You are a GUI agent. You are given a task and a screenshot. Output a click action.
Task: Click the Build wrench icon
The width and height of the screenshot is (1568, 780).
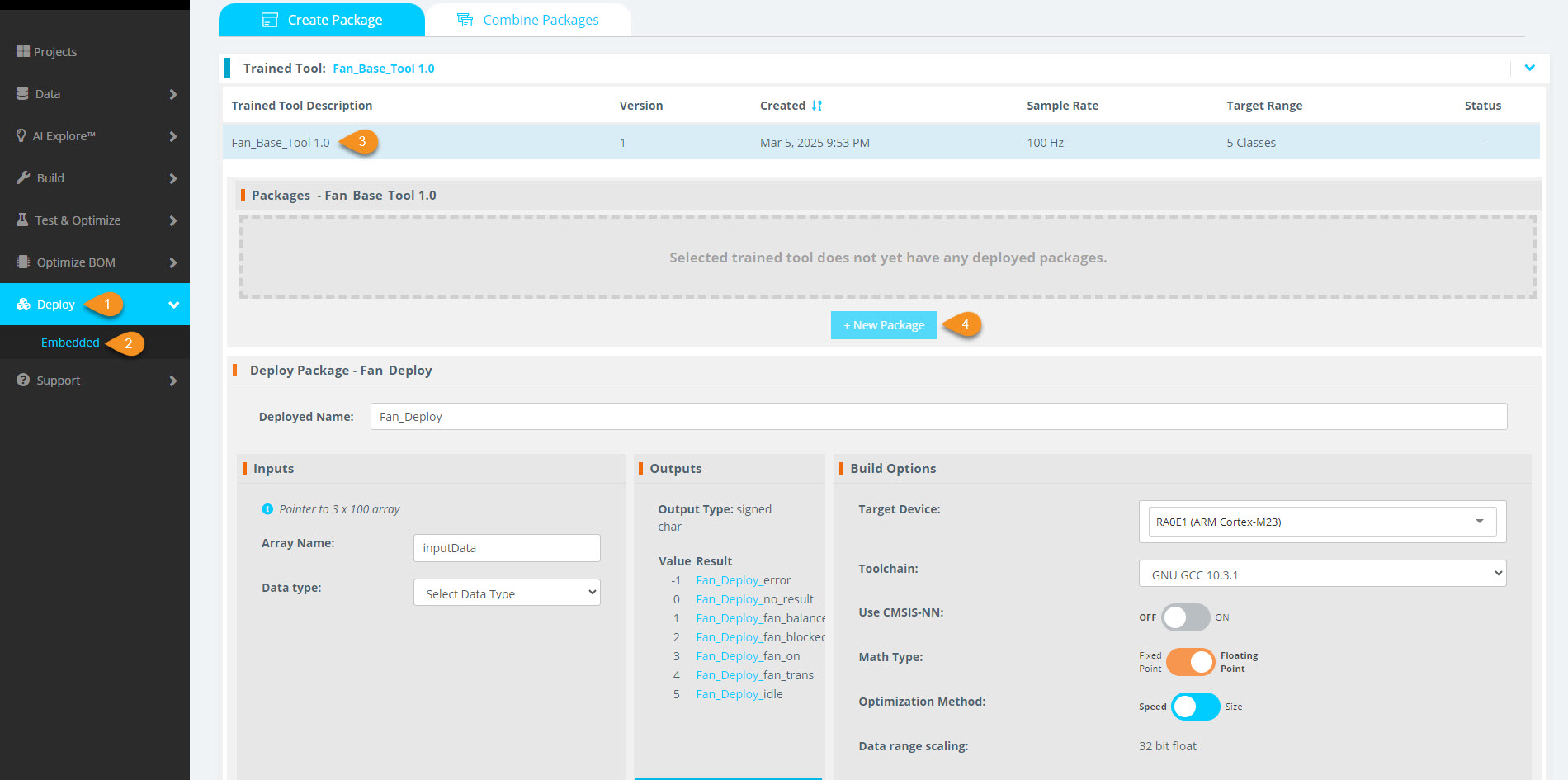(x=23, y=177)
